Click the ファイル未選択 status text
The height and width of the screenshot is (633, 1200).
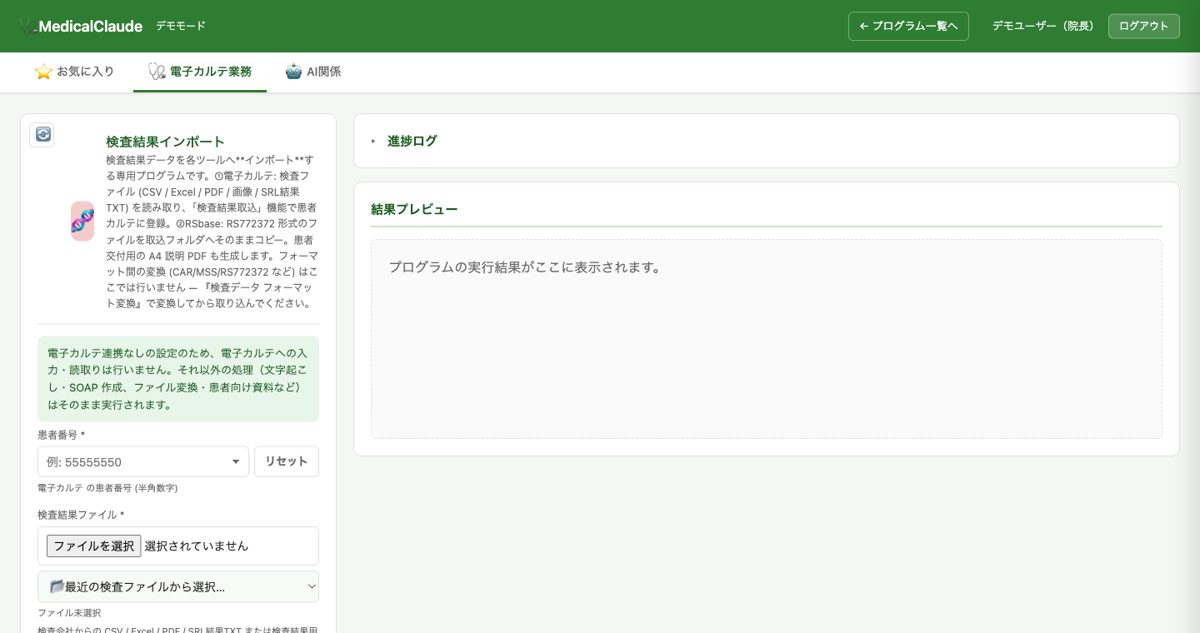(x=69, y=613)
